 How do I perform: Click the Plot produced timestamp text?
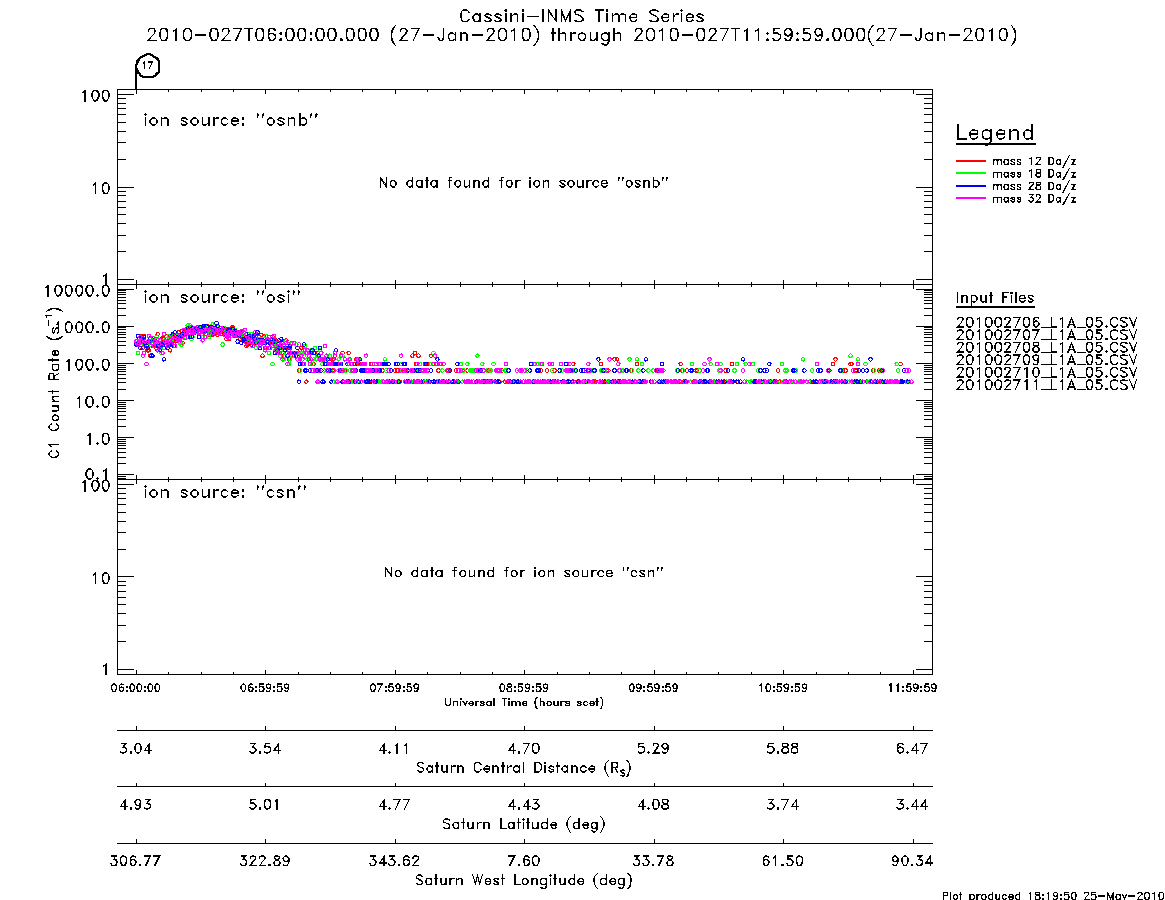tap(1052, 895)
